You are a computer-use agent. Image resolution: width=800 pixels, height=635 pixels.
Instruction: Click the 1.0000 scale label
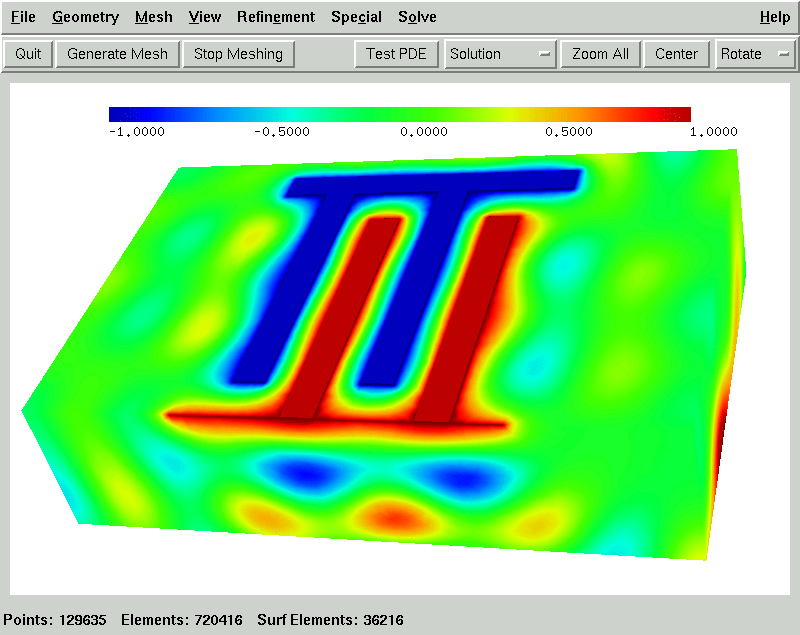pos(713,132)
